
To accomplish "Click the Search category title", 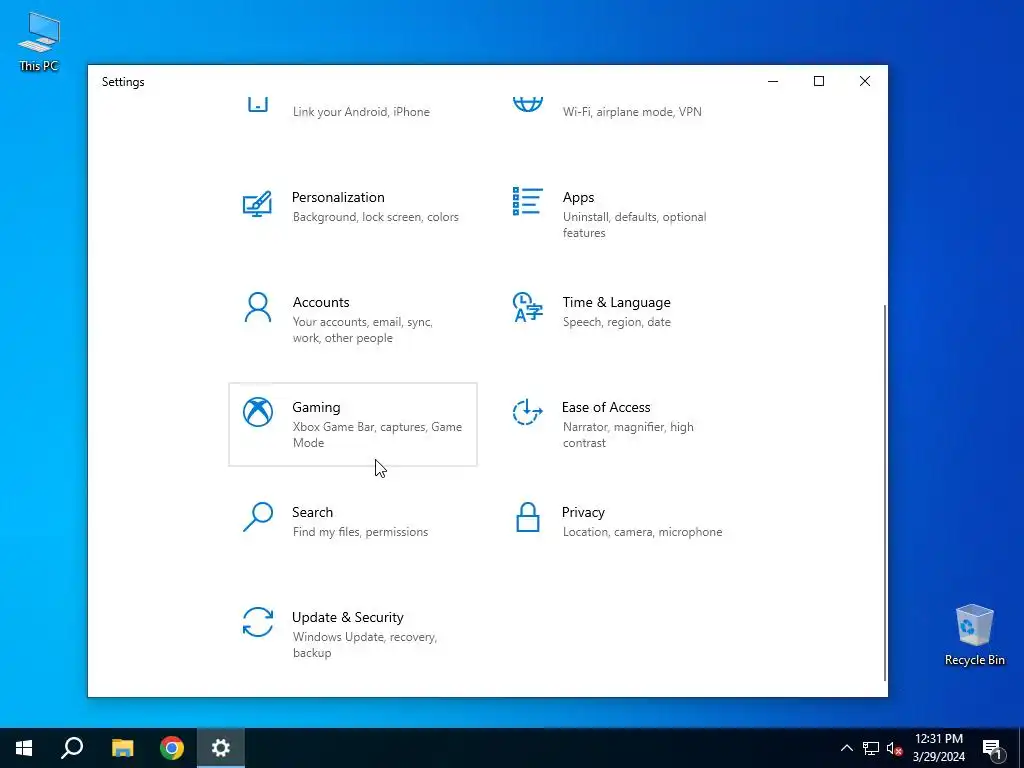I will click(312, 512).
